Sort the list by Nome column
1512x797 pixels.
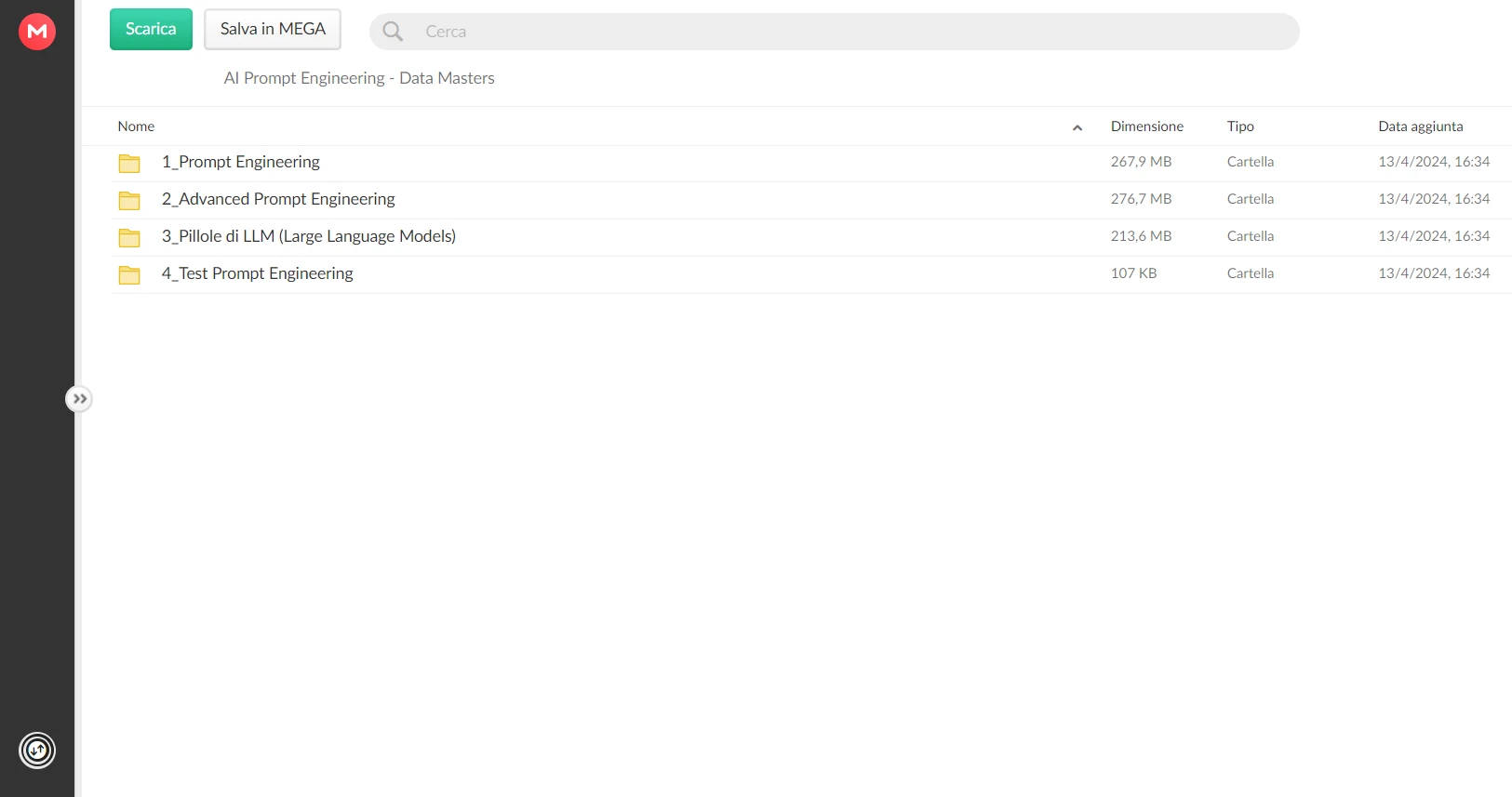coord(136,126)
